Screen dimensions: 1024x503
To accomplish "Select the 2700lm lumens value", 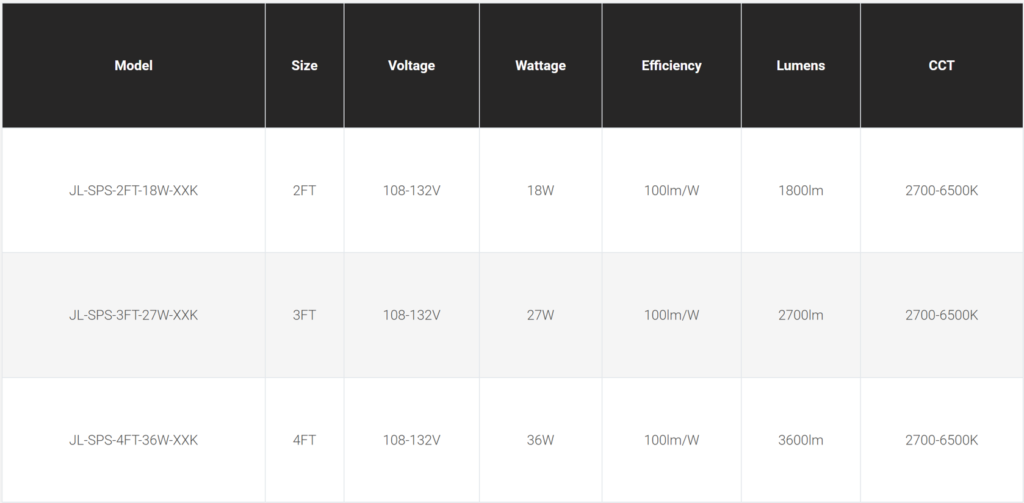I will [800, 315].
